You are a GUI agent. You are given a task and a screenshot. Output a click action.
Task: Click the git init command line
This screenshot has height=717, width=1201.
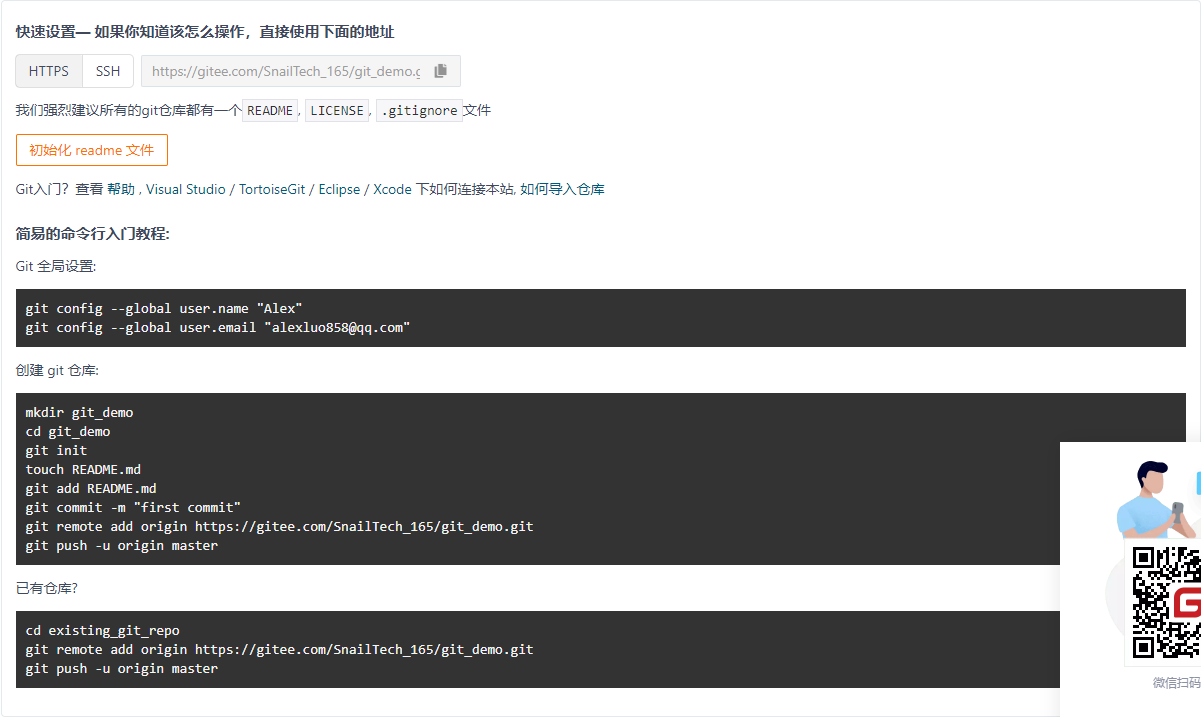(56, 450)
